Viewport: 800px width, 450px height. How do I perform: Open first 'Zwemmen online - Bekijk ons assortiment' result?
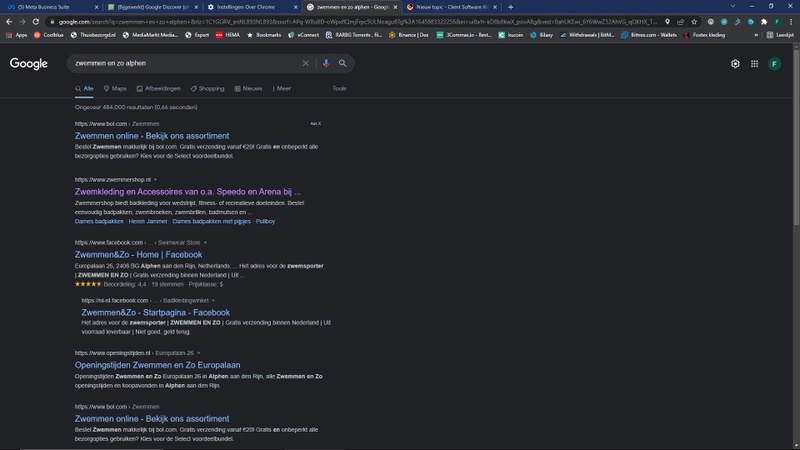[152, 136]
